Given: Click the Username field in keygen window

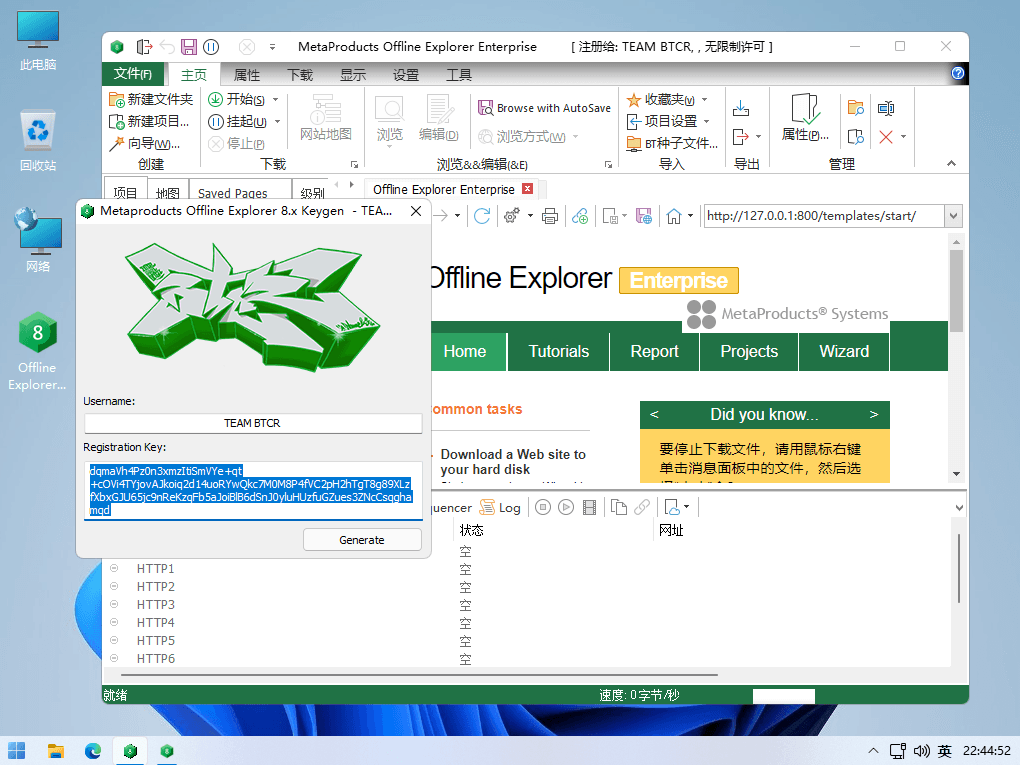Looking at the screenshot, I should (253, 423).
